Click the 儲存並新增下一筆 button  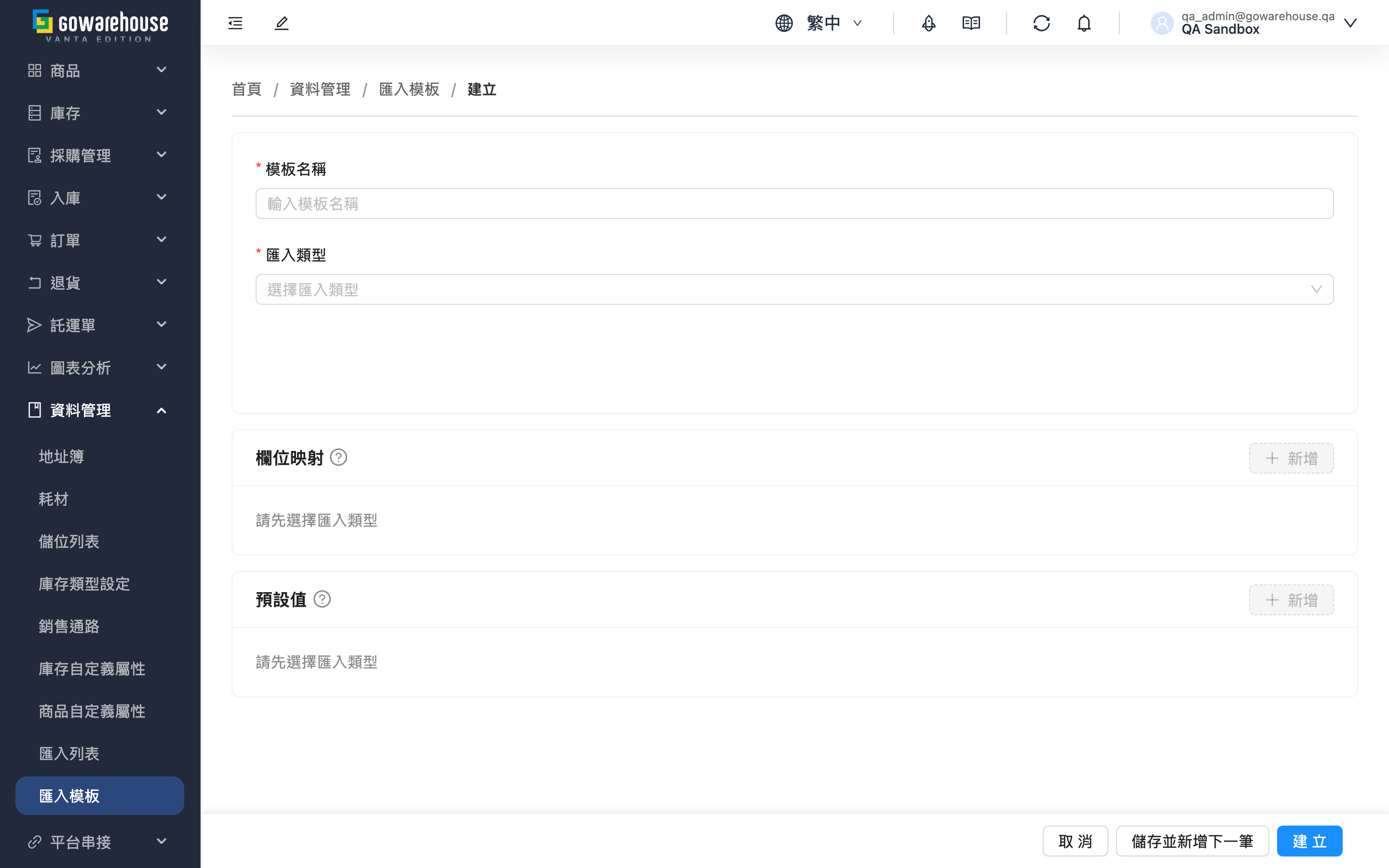pyautogui.click(x=1192, y=841)
